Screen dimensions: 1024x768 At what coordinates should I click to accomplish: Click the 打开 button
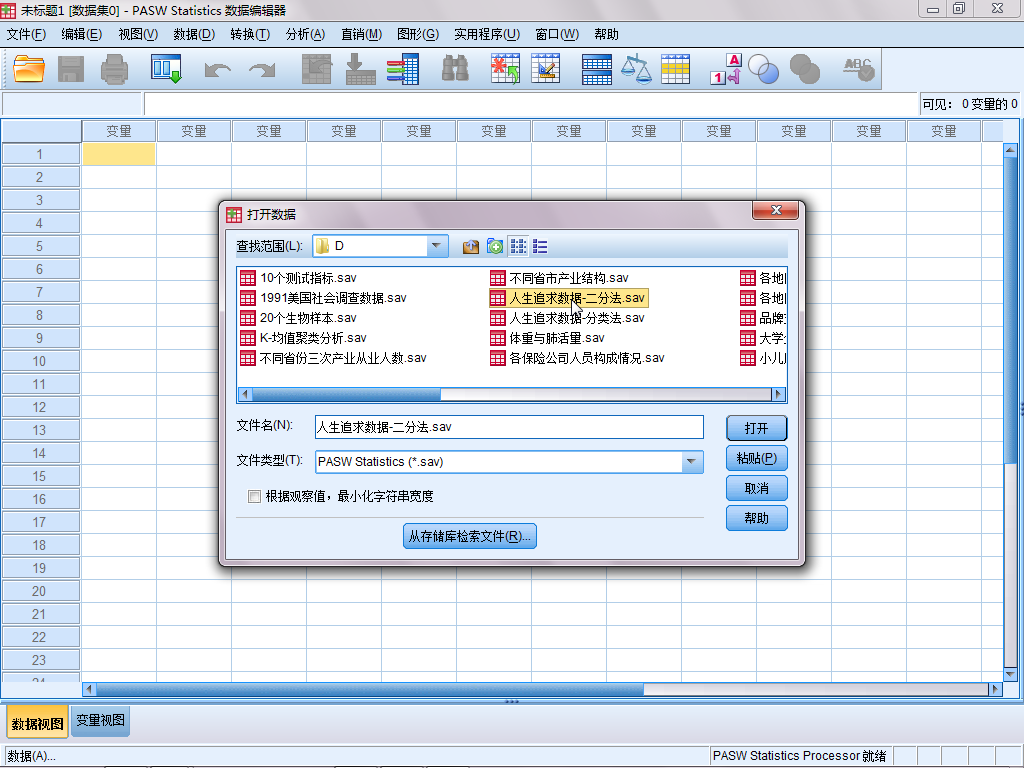point(756,428)
